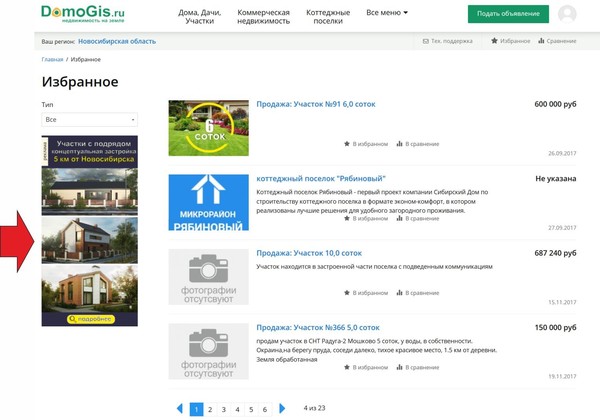The image size is (600, 420).
Task: Expand the Все меню dropdown
Action: tap(387, 14)
